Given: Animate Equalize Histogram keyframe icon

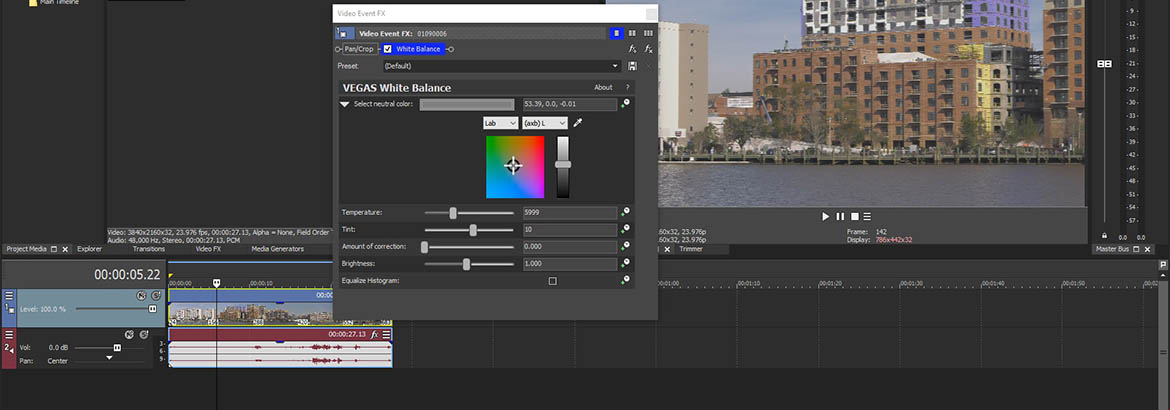Looking at the screenshot, I should (625, 280).
